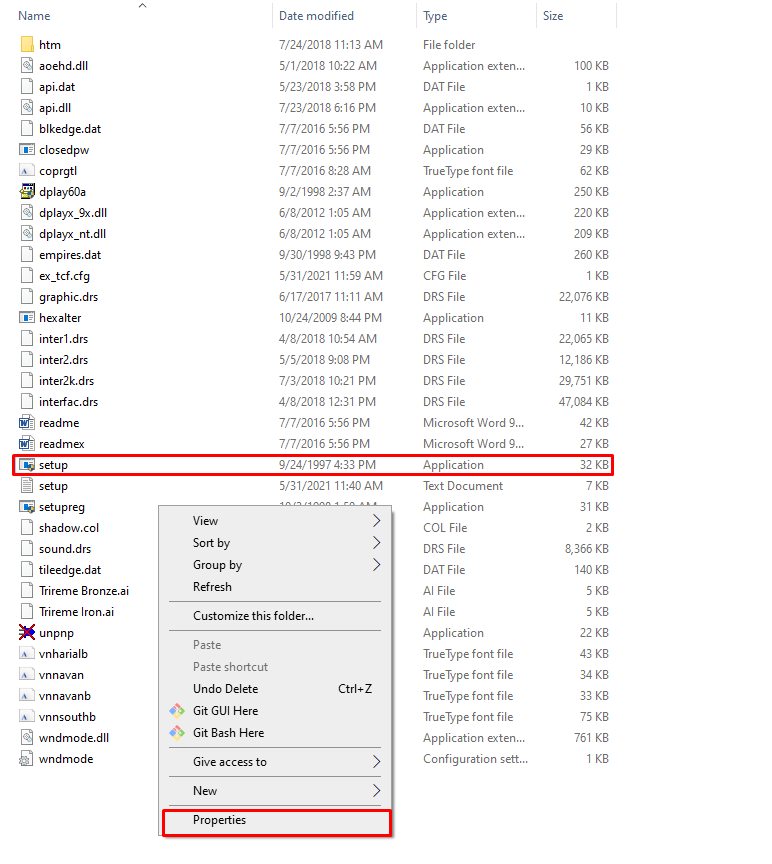772x864 pixels.
Task: Select the readmex Word document icon
Action: point(27,444)
